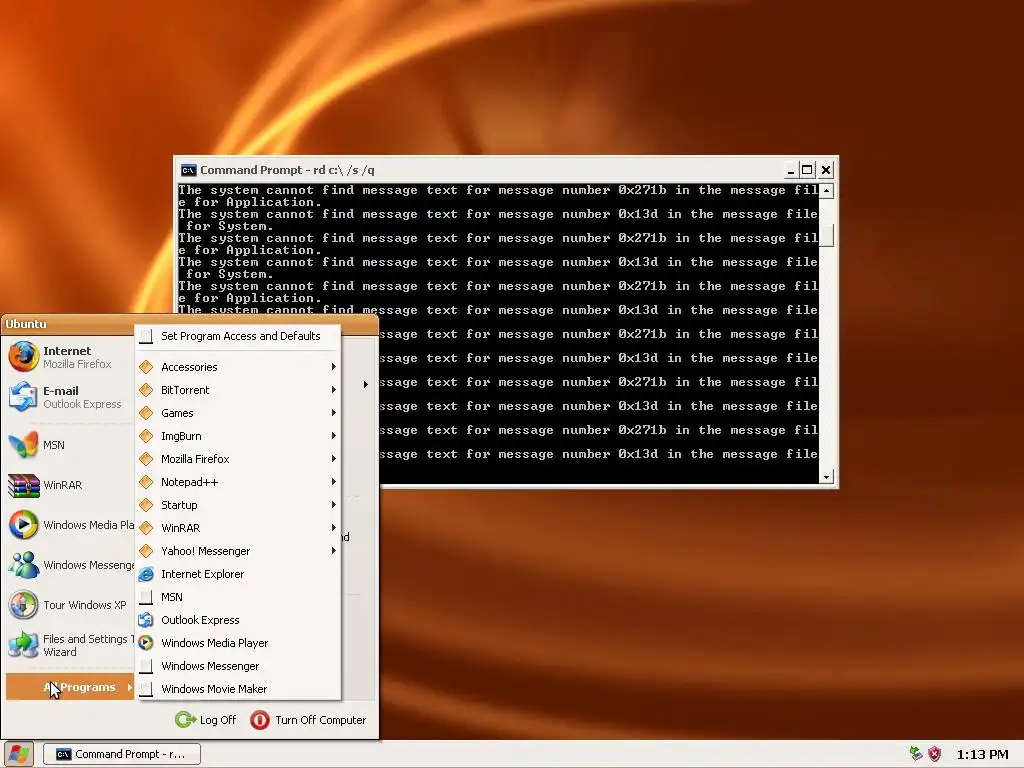Viewport: 1024px width, 768px height.
Task: Open the Start button on taskbar
Action: tap(18, 754)
